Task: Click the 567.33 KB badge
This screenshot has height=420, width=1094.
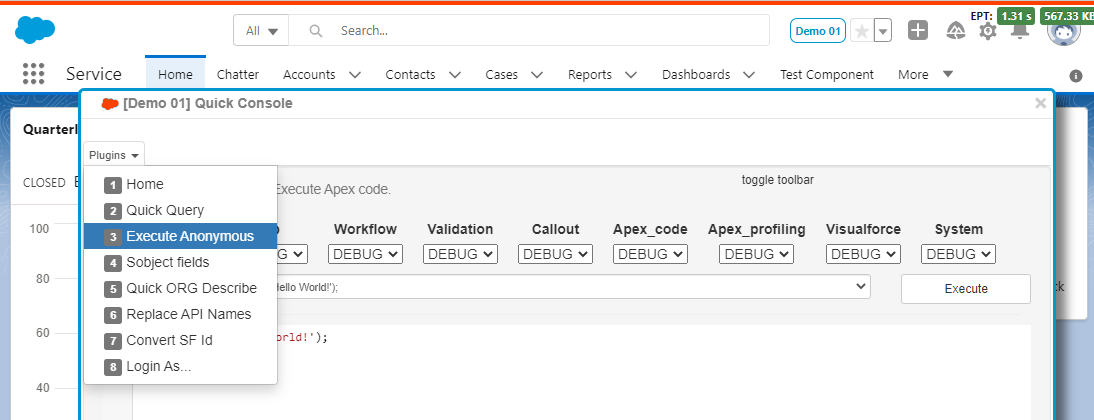Action: click(1067, 16)
